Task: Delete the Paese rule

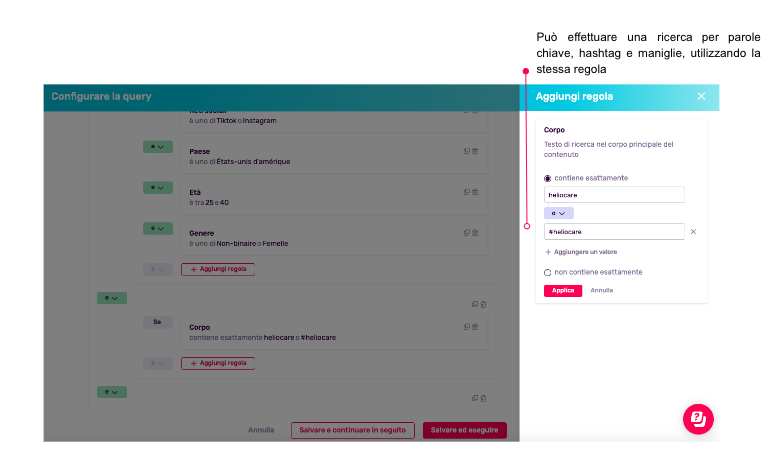Action: pos(476,151)
